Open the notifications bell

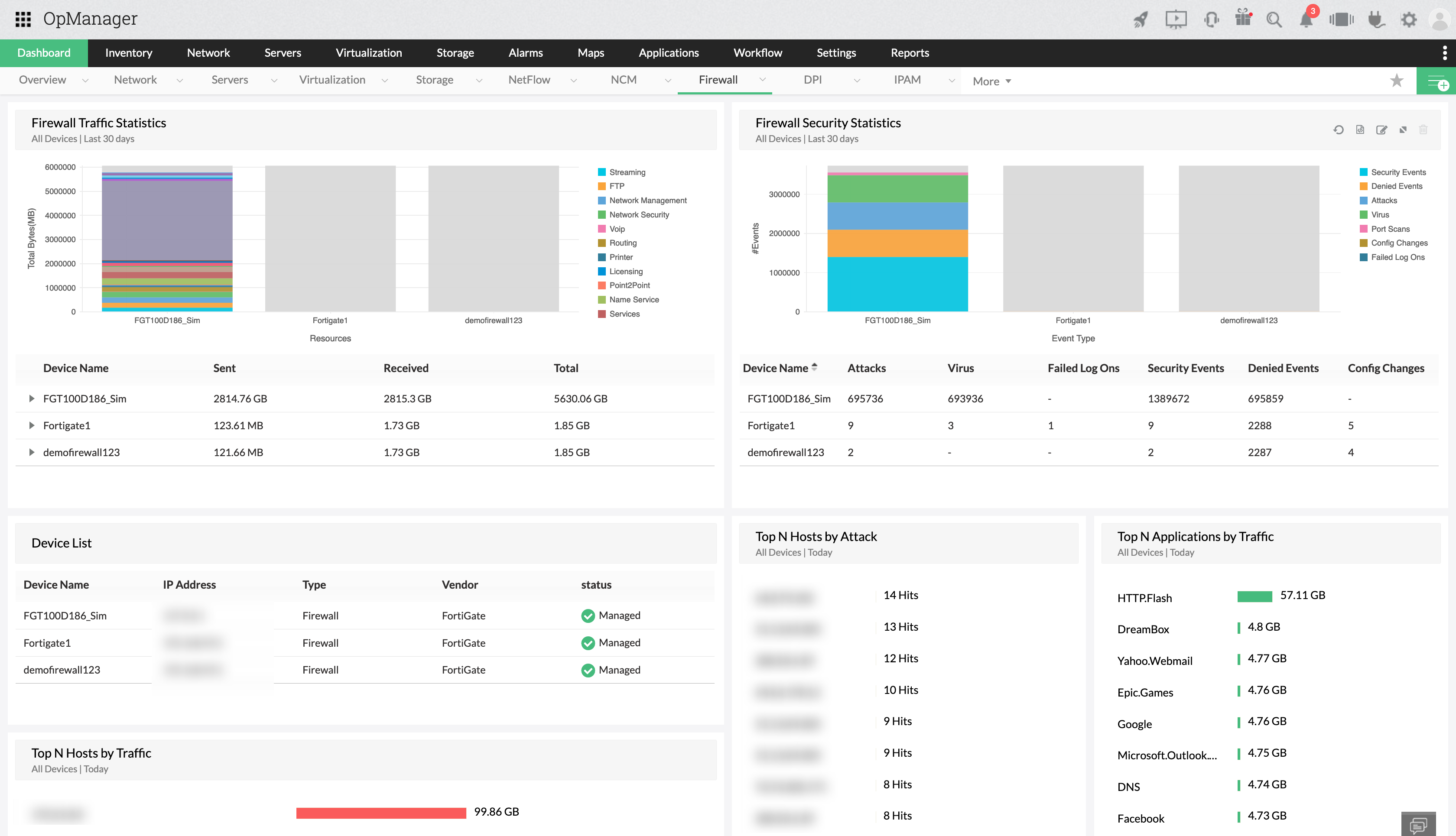1306,19
